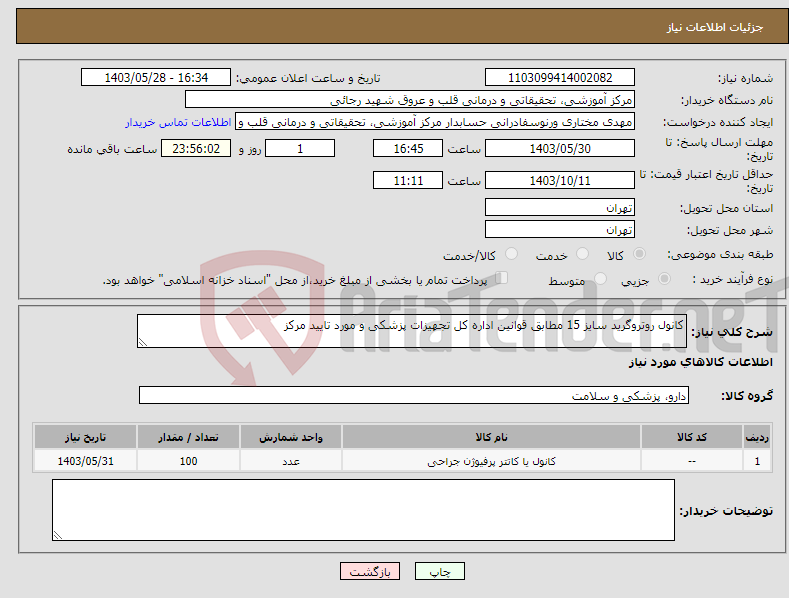Click quantity cell showing 100
This screenshot has width=789, height=598.
[x=188, y=461]
